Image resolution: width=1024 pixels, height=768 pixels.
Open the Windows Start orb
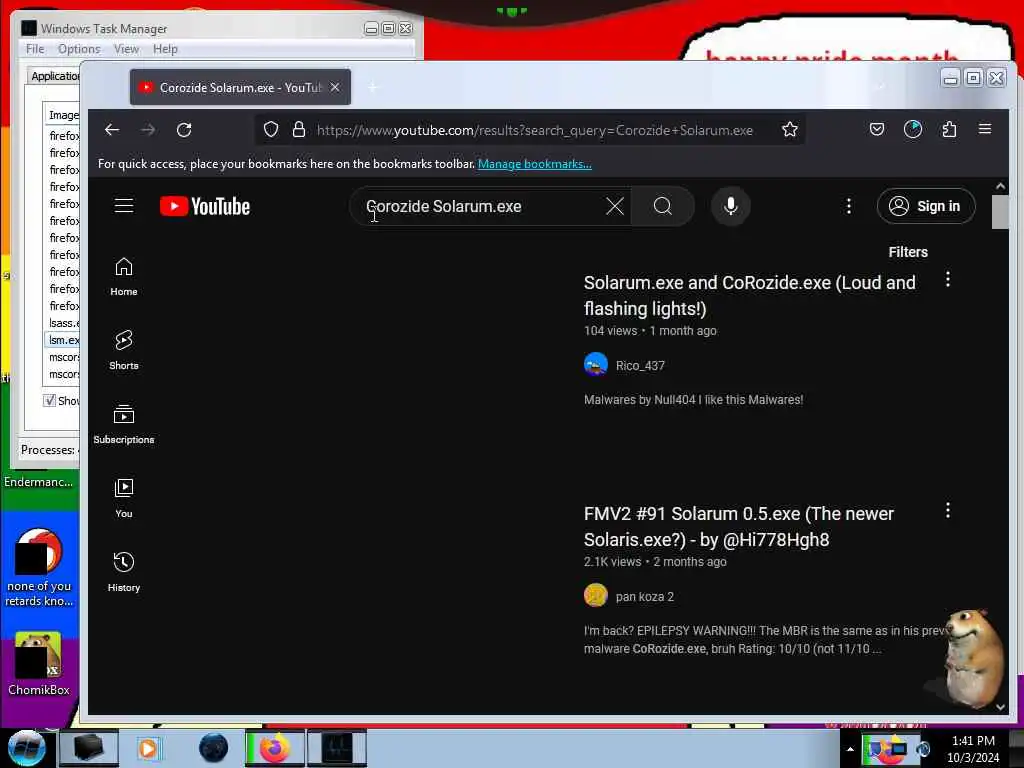click(x=27, y=748)
